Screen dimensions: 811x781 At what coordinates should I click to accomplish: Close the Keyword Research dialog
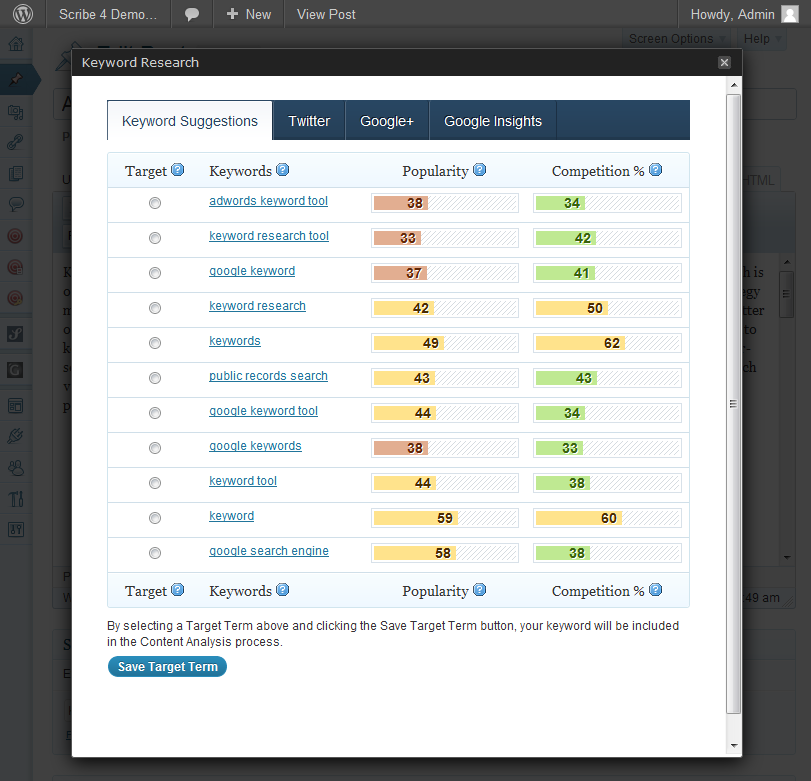[x=724, y=62]
